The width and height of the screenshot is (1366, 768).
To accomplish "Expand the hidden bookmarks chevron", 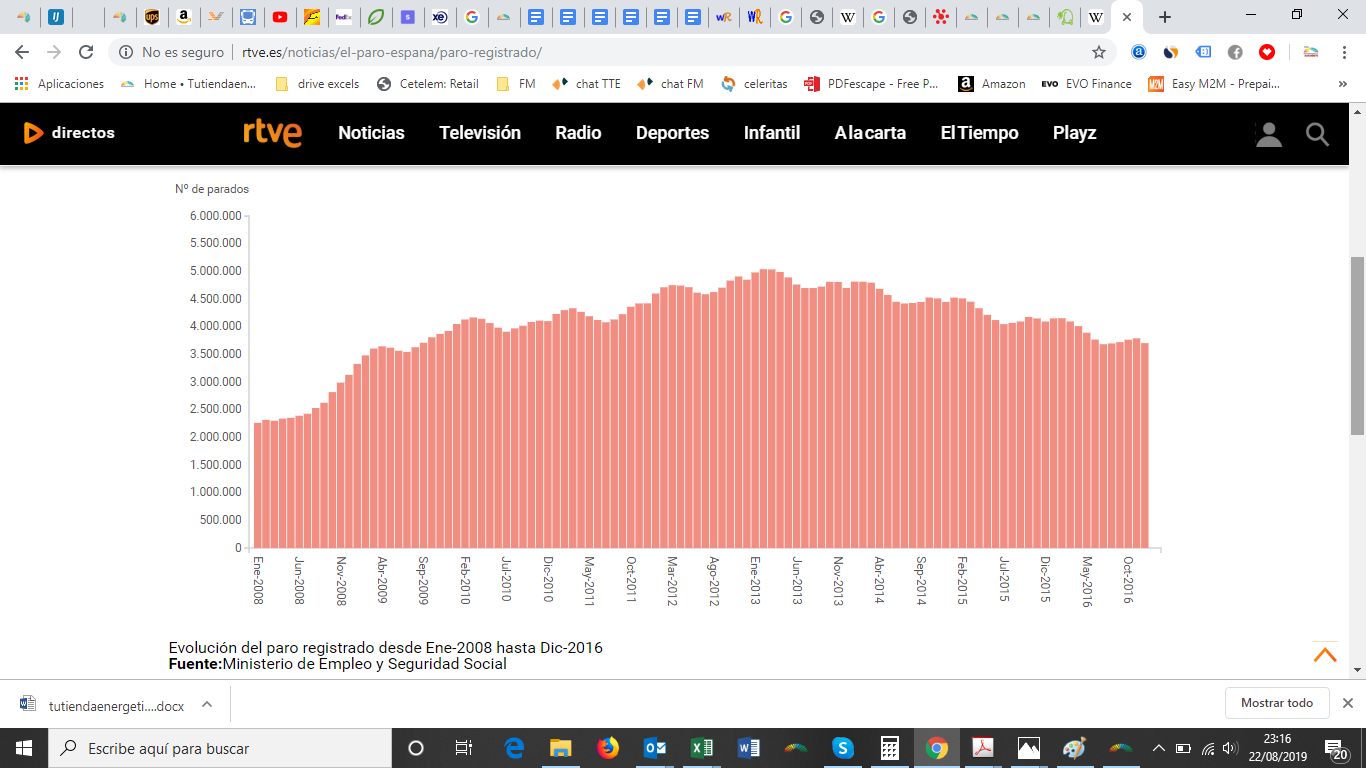I will pos(1342,84).
